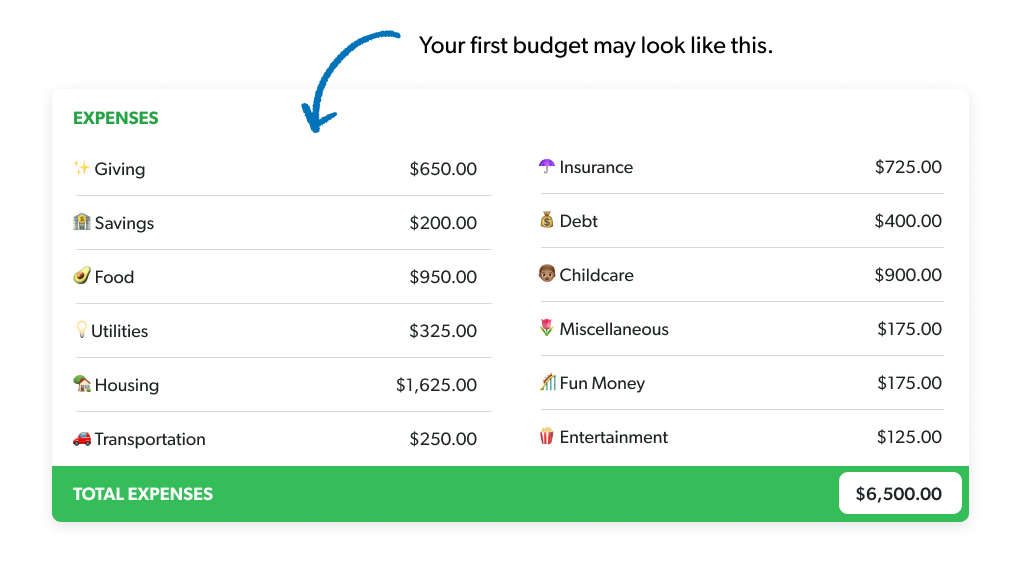This screenshot has height=578, width=1028.
Task: Click the sparkles icon beside Giving
Action: pos(82,168)
